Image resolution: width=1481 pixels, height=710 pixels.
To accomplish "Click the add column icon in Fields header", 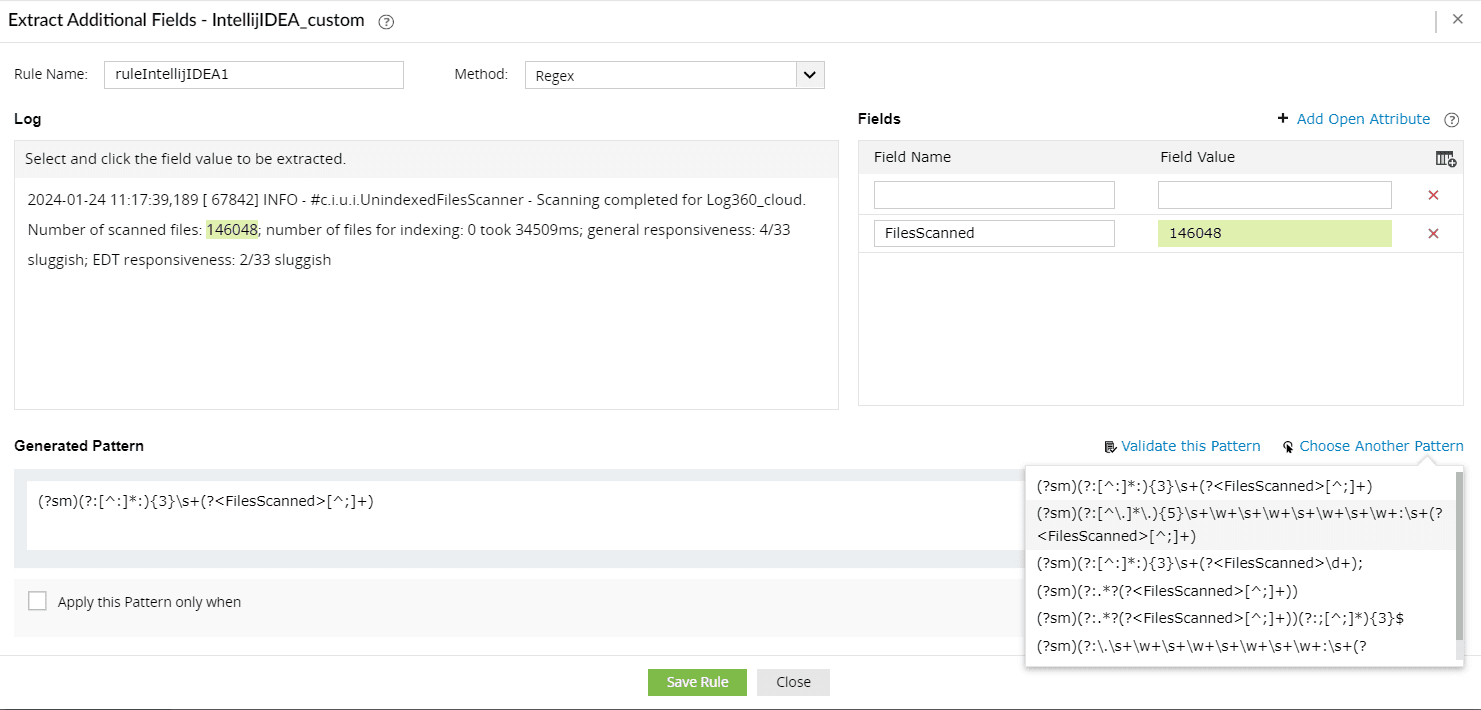I will click(1445, 158).
